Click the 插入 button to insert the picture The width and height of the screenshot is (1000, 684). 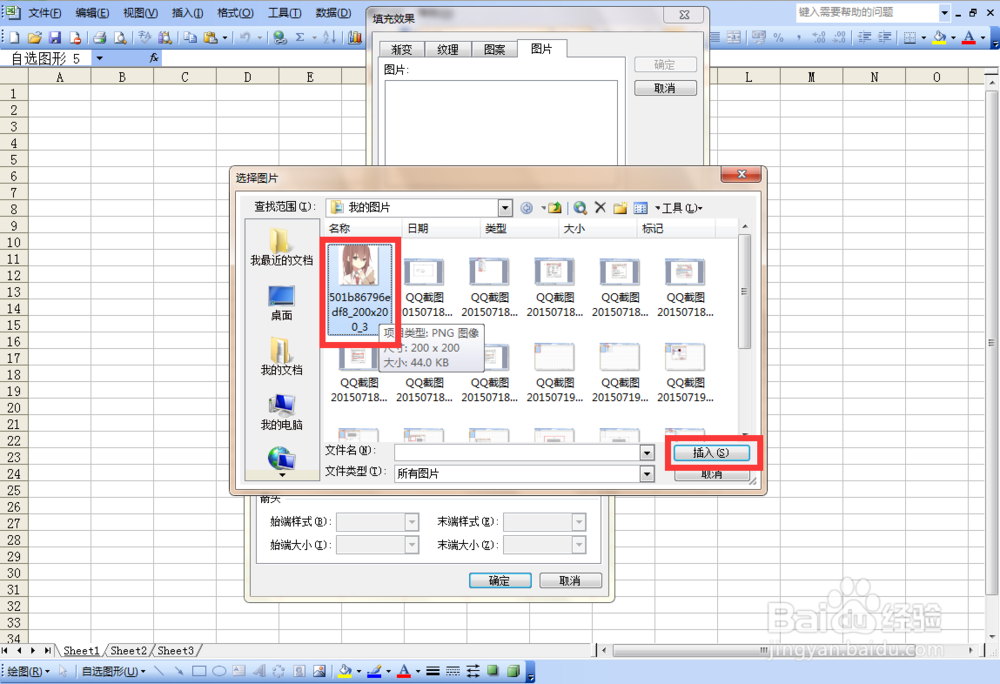tap(712, 452)
